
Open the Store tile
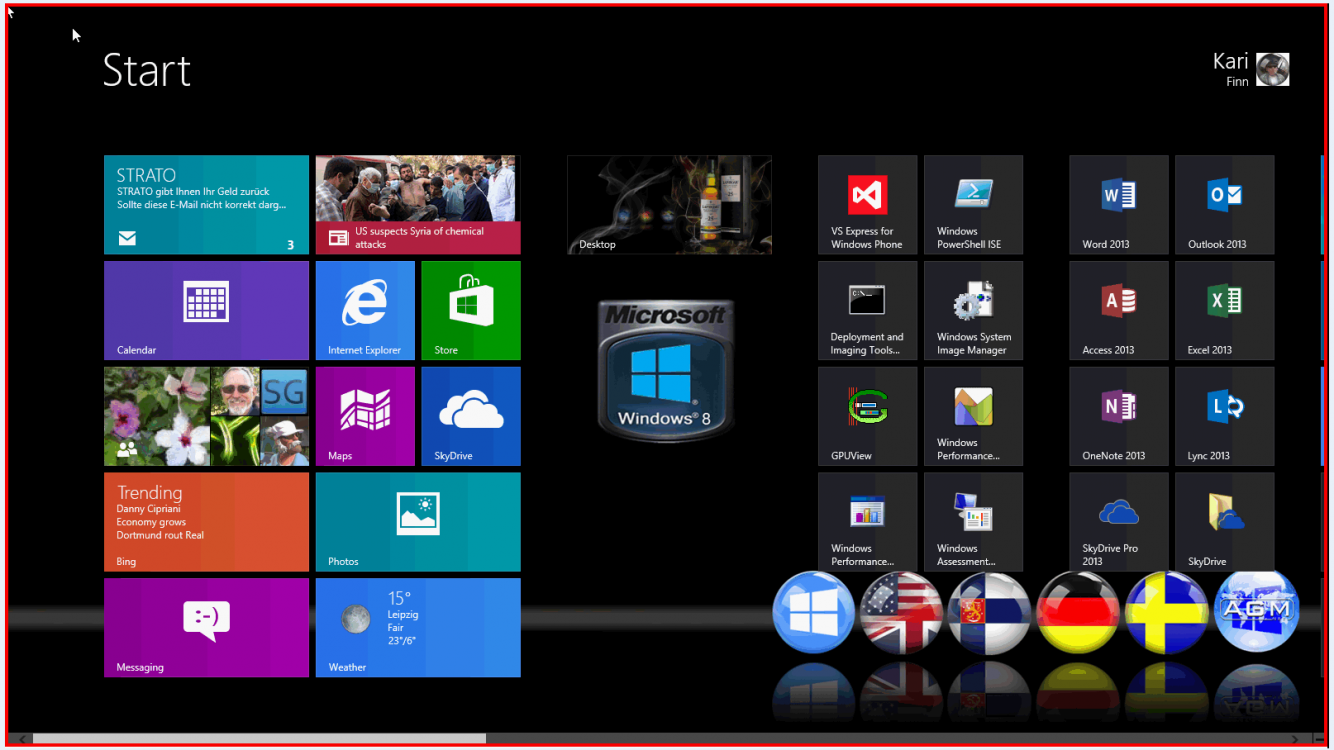(471, 310)
